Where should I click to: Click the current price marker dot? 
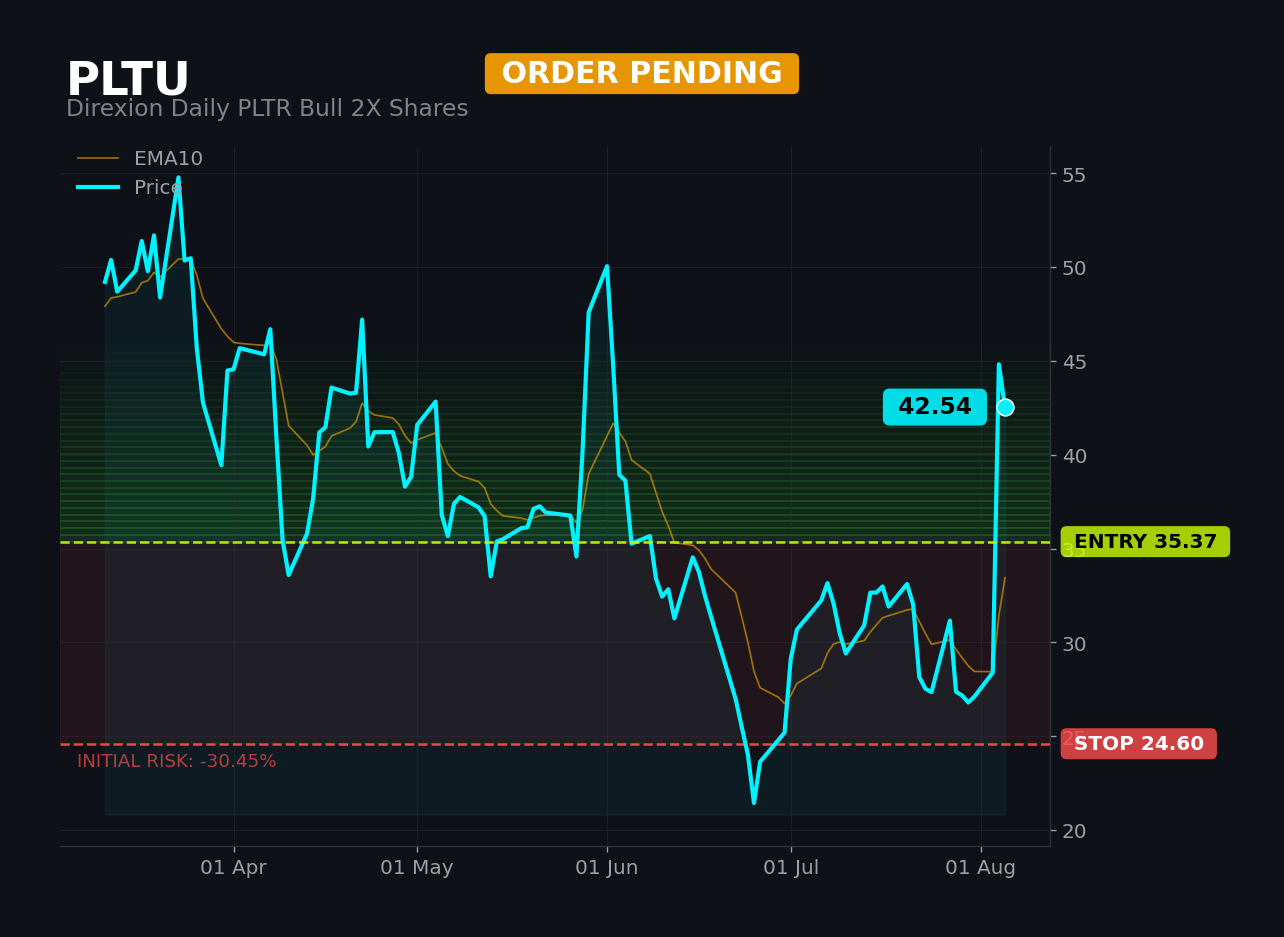(x=1005, y=407)
